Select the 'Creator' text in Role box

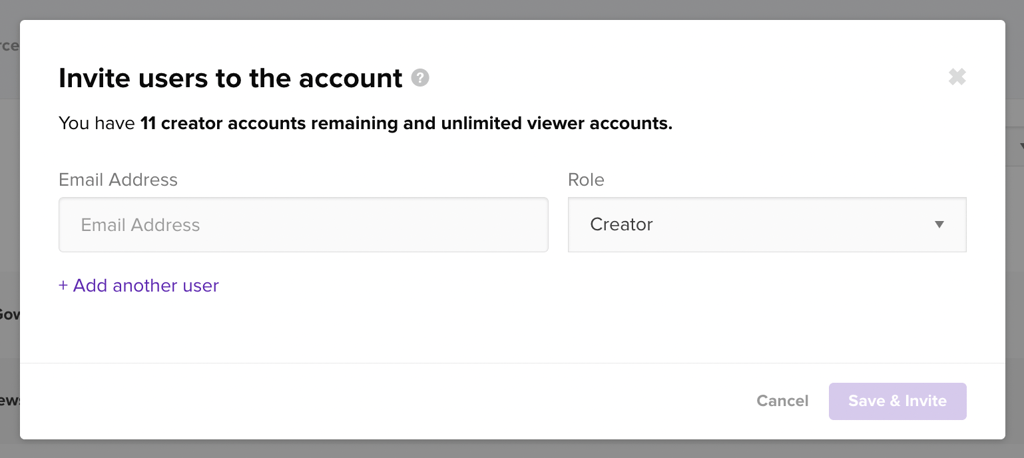[621, 225]
